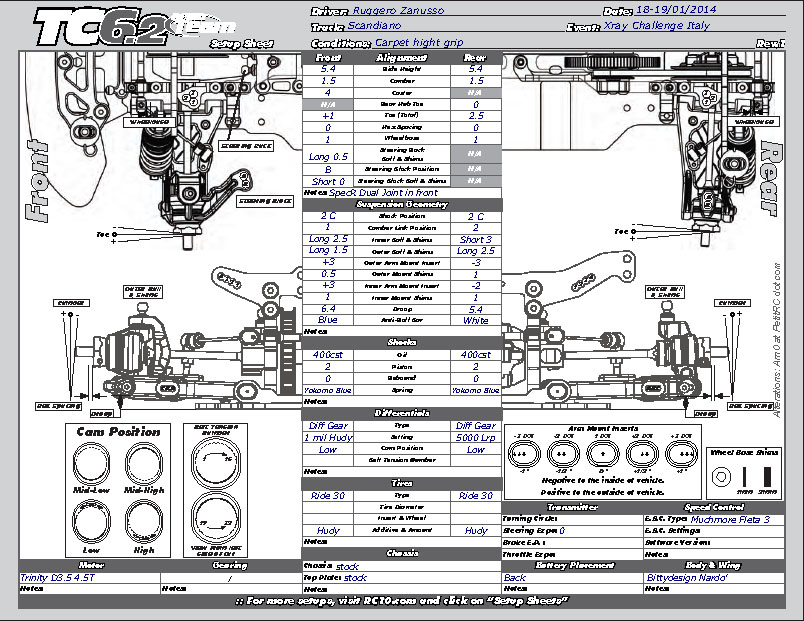
Task: Click the Battery Placement value Back
Action: (515, 578)
